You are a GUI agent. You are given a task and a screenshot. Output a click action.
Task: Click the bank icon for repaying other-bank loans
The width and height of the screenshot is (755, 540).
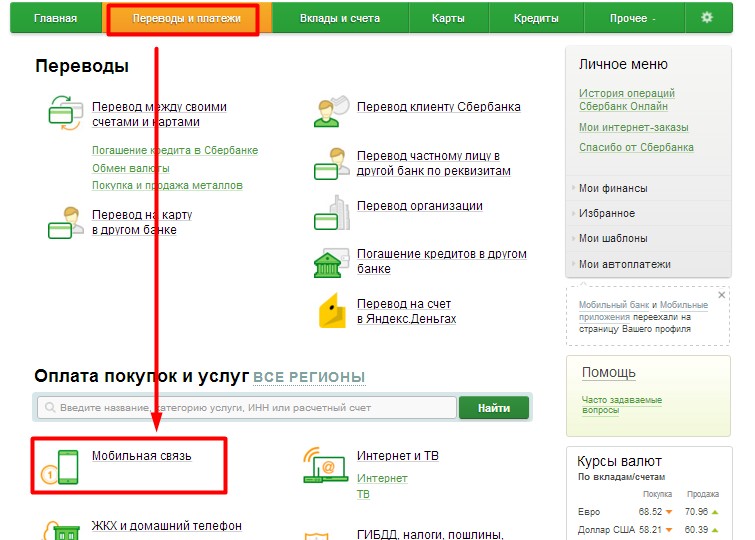tap(331, 263)
